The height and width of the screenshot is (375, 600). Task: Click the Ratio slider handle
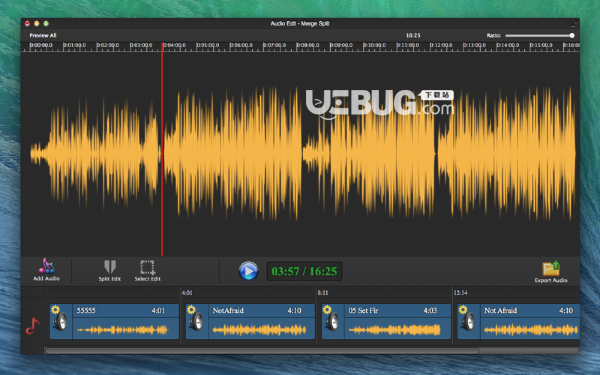coord(572,36)
